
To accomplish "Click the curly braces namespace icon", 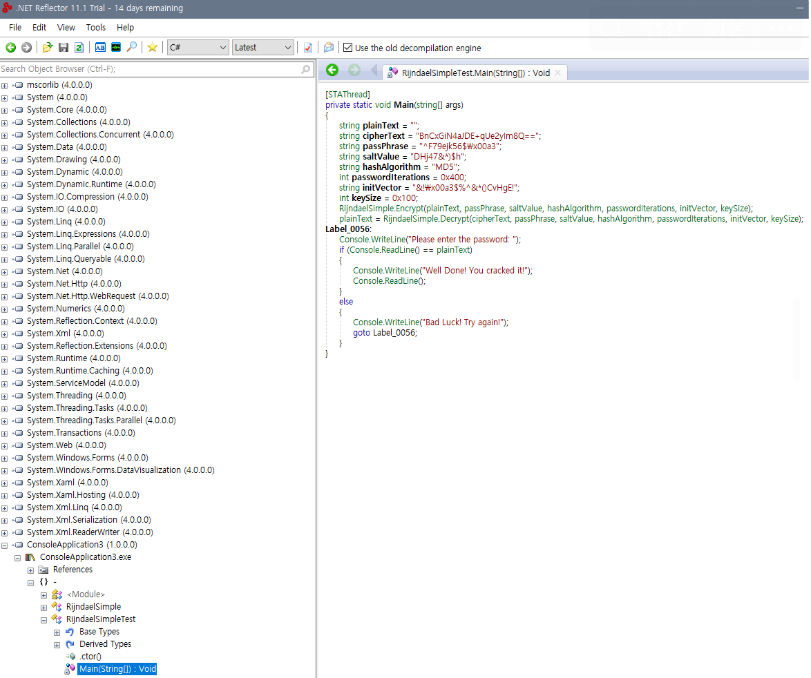I will [44, 582].
